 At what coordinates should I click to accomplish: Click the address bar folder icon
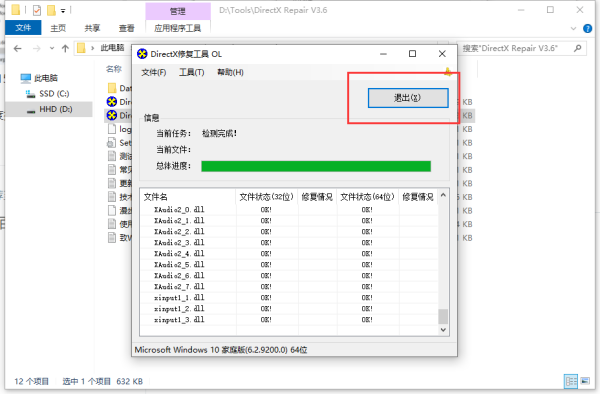click(x=81, y=48)
